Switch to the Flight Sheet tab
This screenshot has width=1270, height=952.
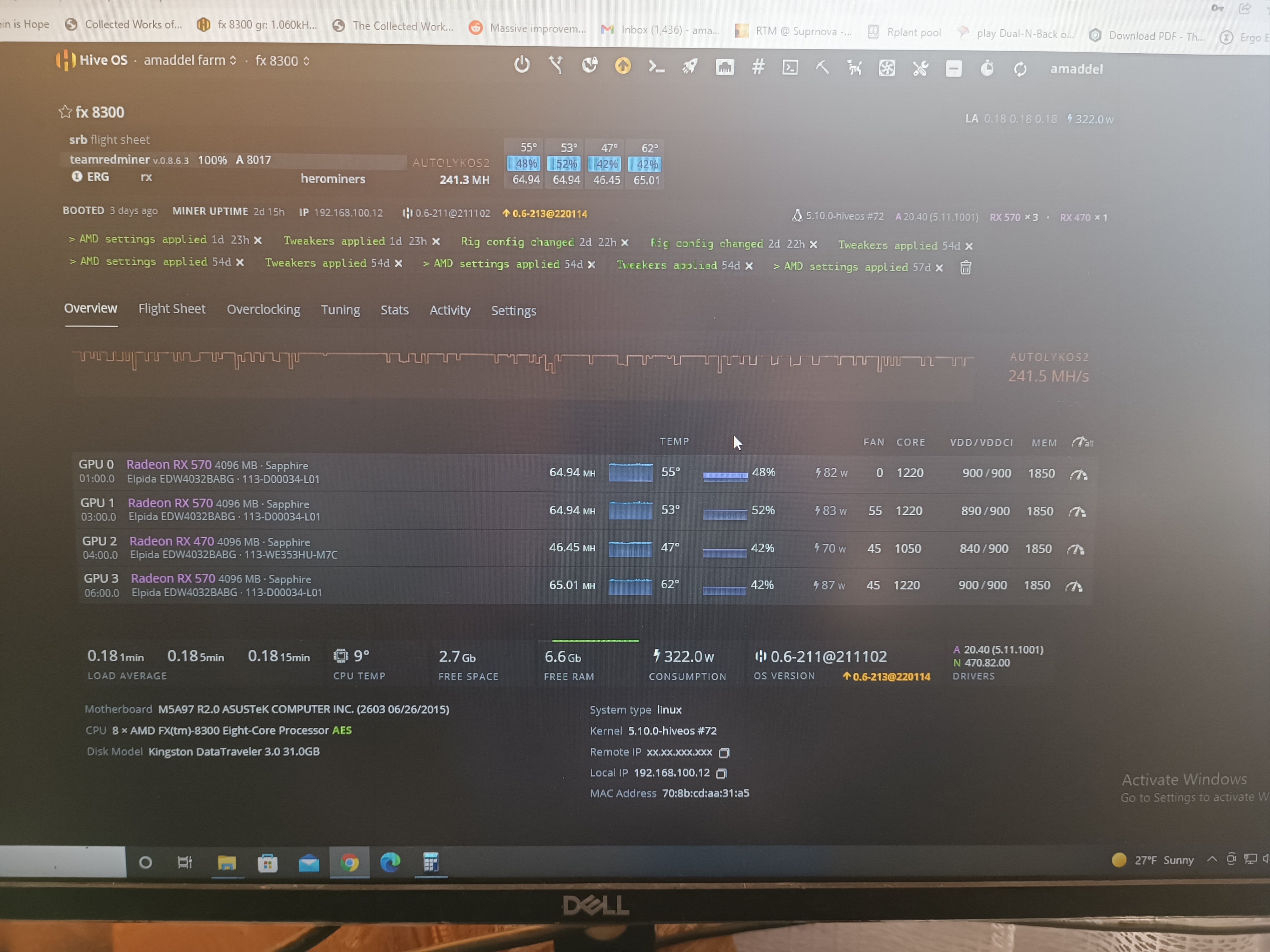click(172, 309)
